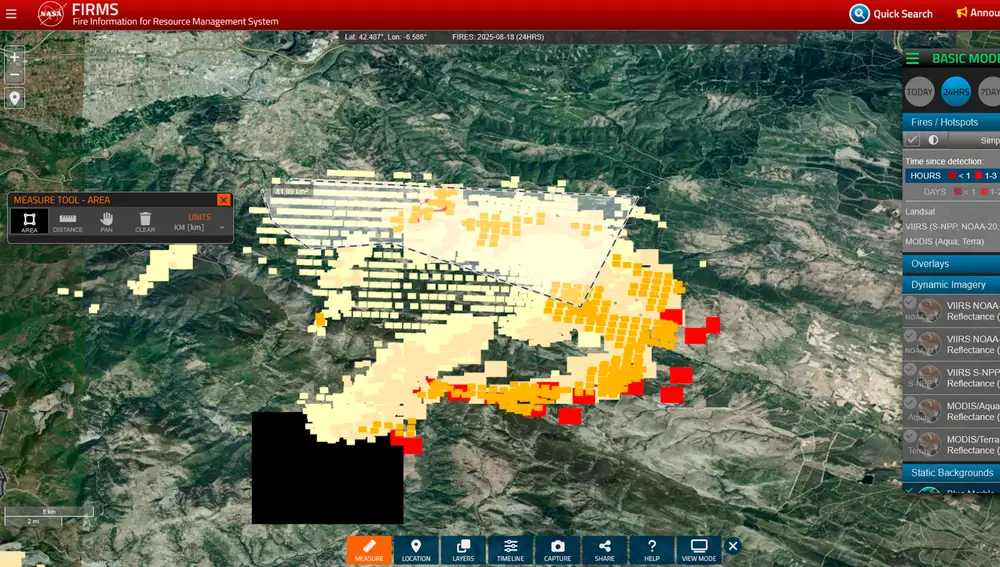Viewport: 1000px width, 567px height.
Task: Toggle the Fires / Hotspots layer checkbox
Action: (913, 141)
